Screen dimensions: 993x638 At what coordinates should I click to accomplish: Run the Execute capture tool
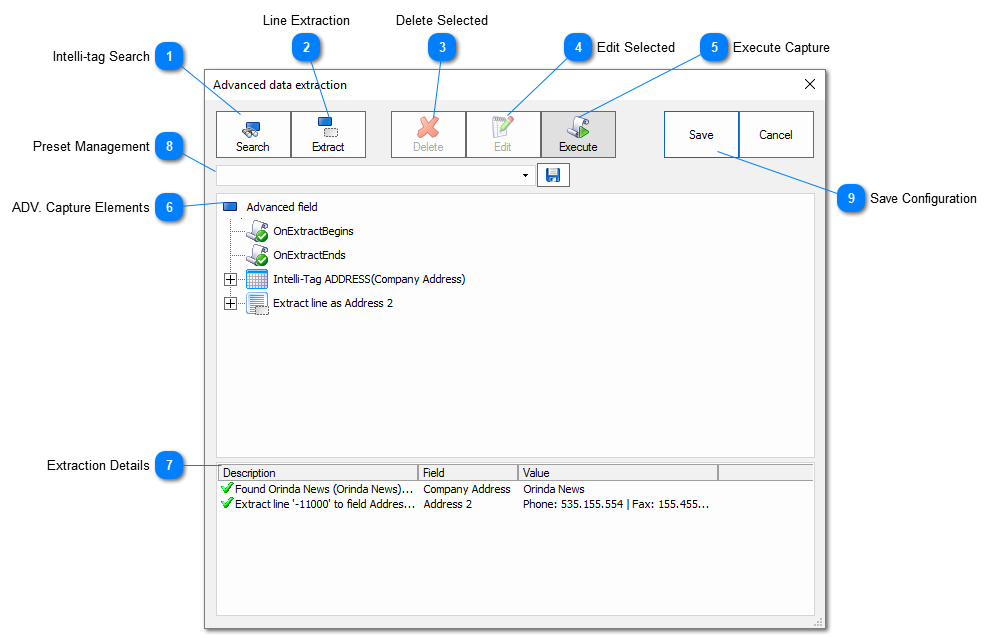tap(578, 134)
